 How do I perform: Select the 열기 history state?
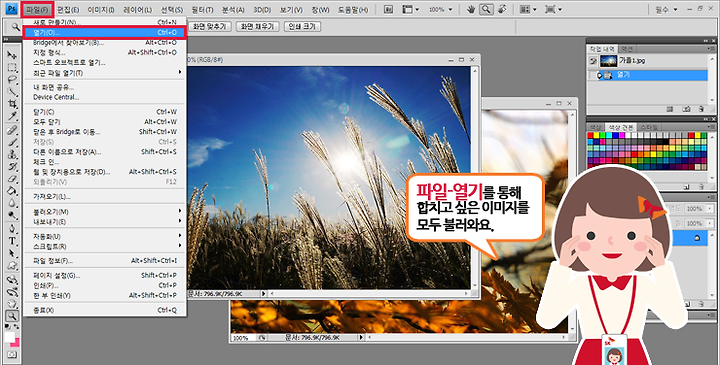648,75
